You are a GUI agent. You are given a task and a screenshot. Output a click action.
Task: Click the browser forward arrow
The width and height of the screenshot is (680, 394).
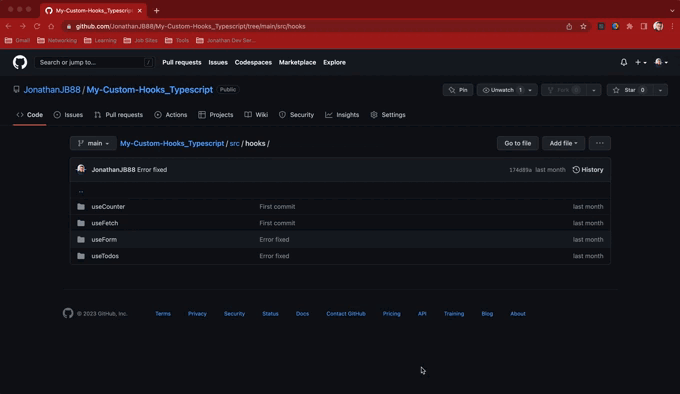click(x=23, y=26)
